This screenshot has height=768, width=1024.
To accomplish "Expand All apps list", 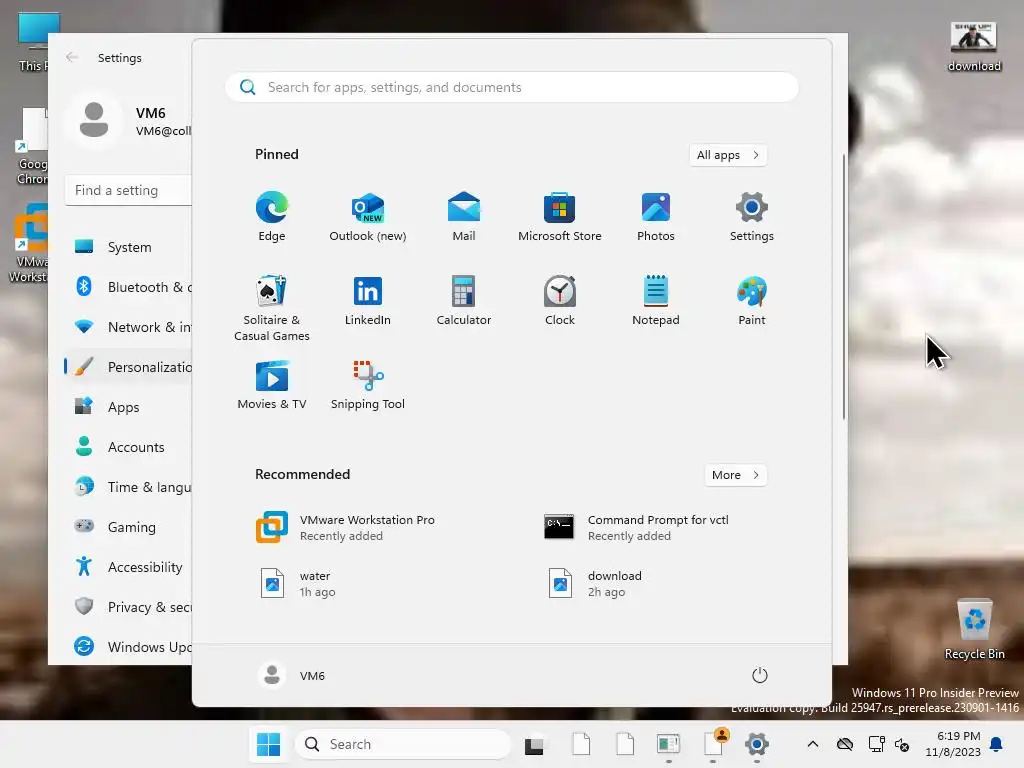I will 728,155.
